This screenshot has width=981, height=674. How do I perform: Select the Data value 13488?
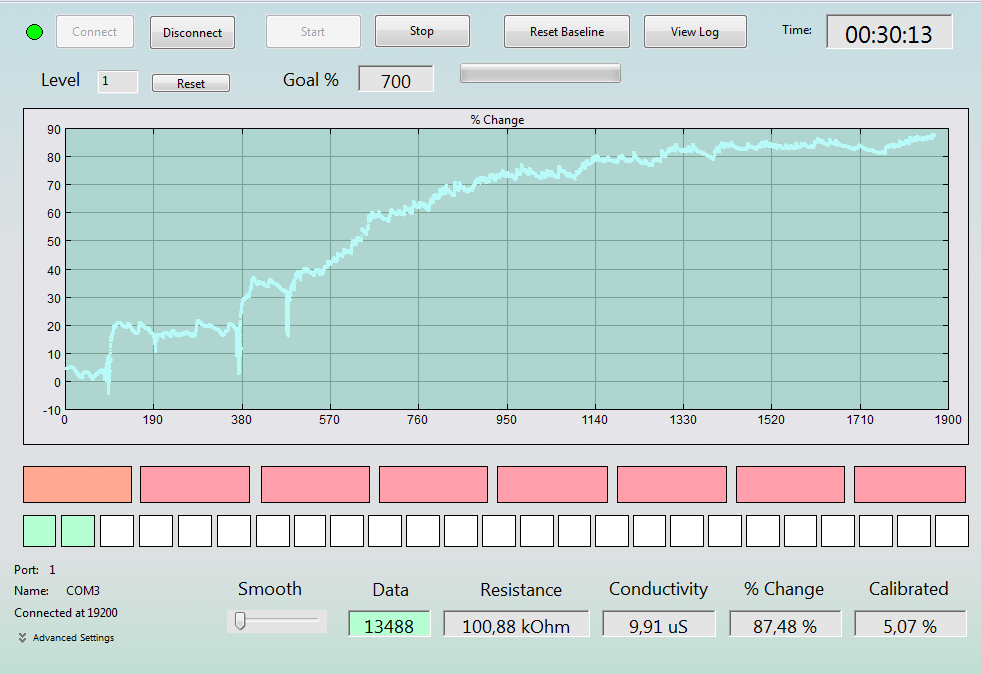point(389,625)
